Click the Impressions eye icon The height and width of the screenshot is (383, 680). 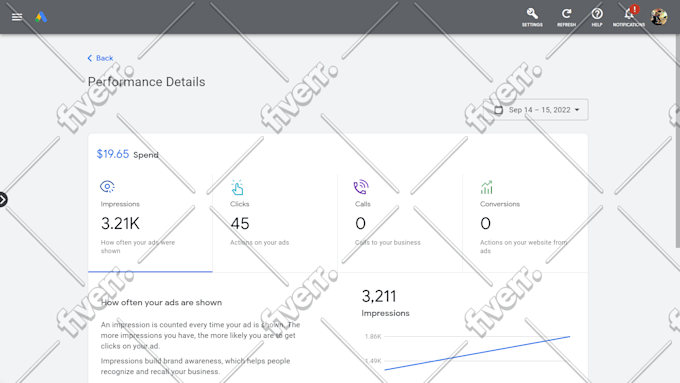pos(107,187)
